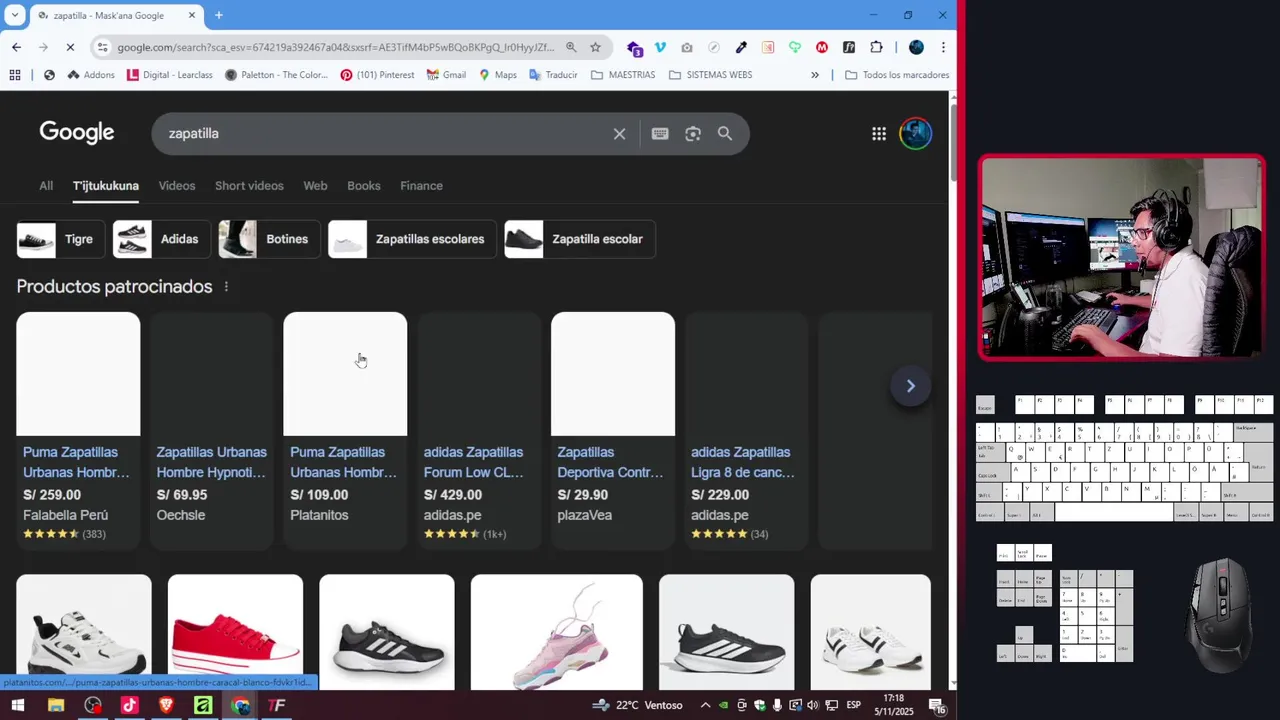Screen dimensions: 1280x720
Task: Switch to the Books tab
Action: coord(364,186)
